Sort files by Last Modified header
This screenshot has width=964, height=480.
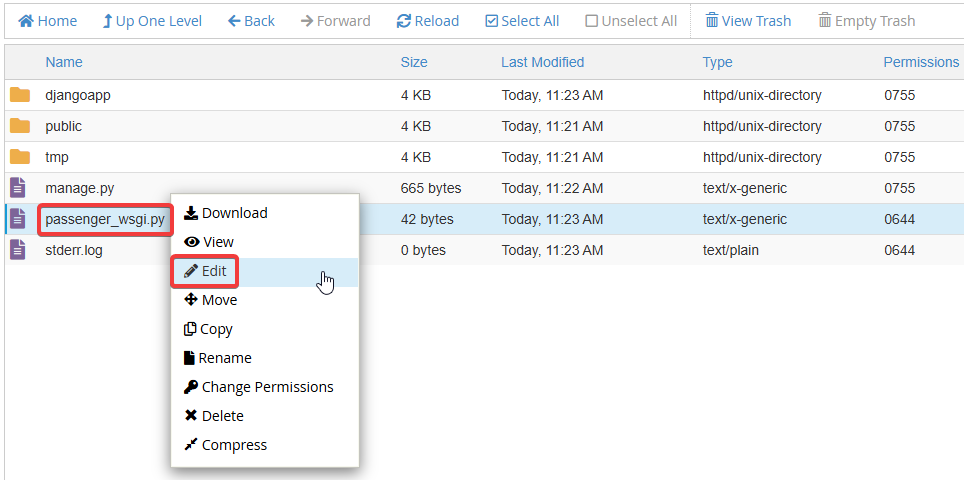click(542, 62)
